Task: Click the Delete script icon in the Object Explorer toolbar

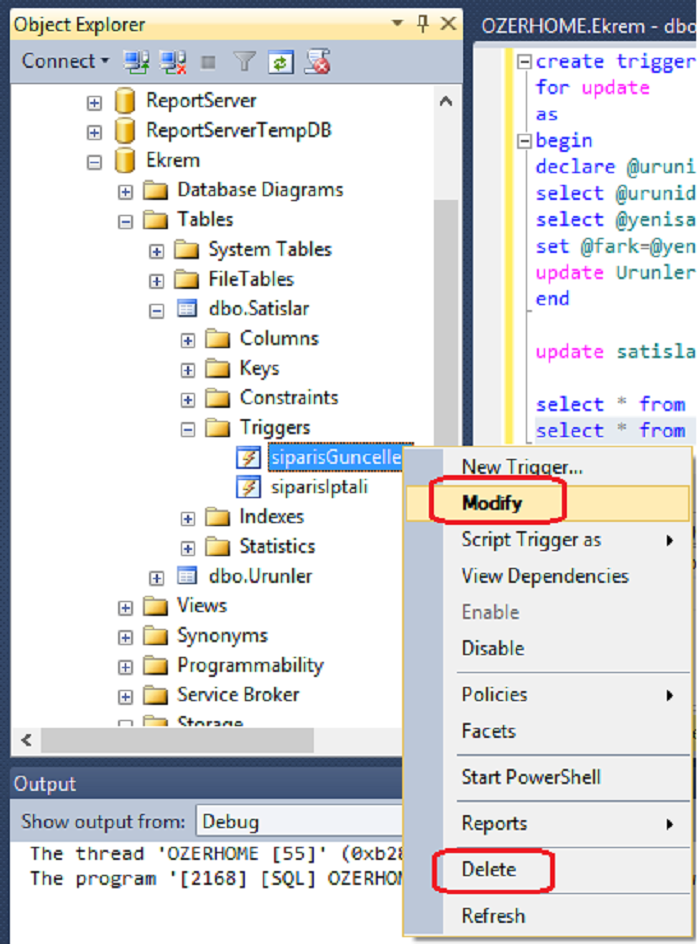Action: pyautogui.click(x=317, y=62)
